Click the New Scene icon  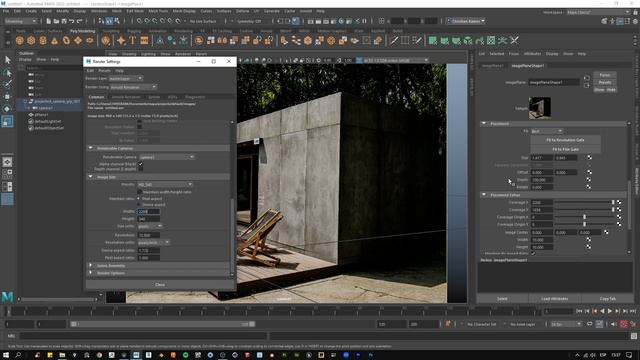pos(48,21)
